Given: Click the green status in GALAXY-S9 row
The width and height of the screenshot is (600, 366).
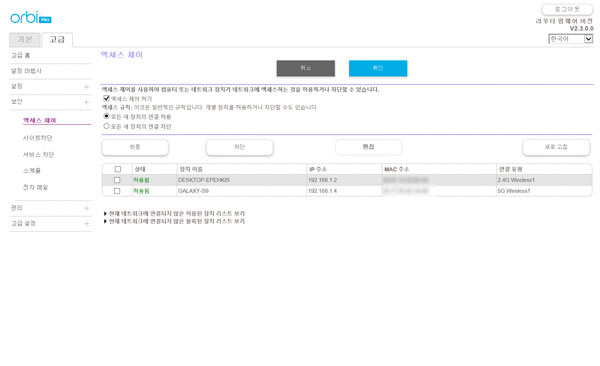Looking at the screenshot, I should pos(141,191).
